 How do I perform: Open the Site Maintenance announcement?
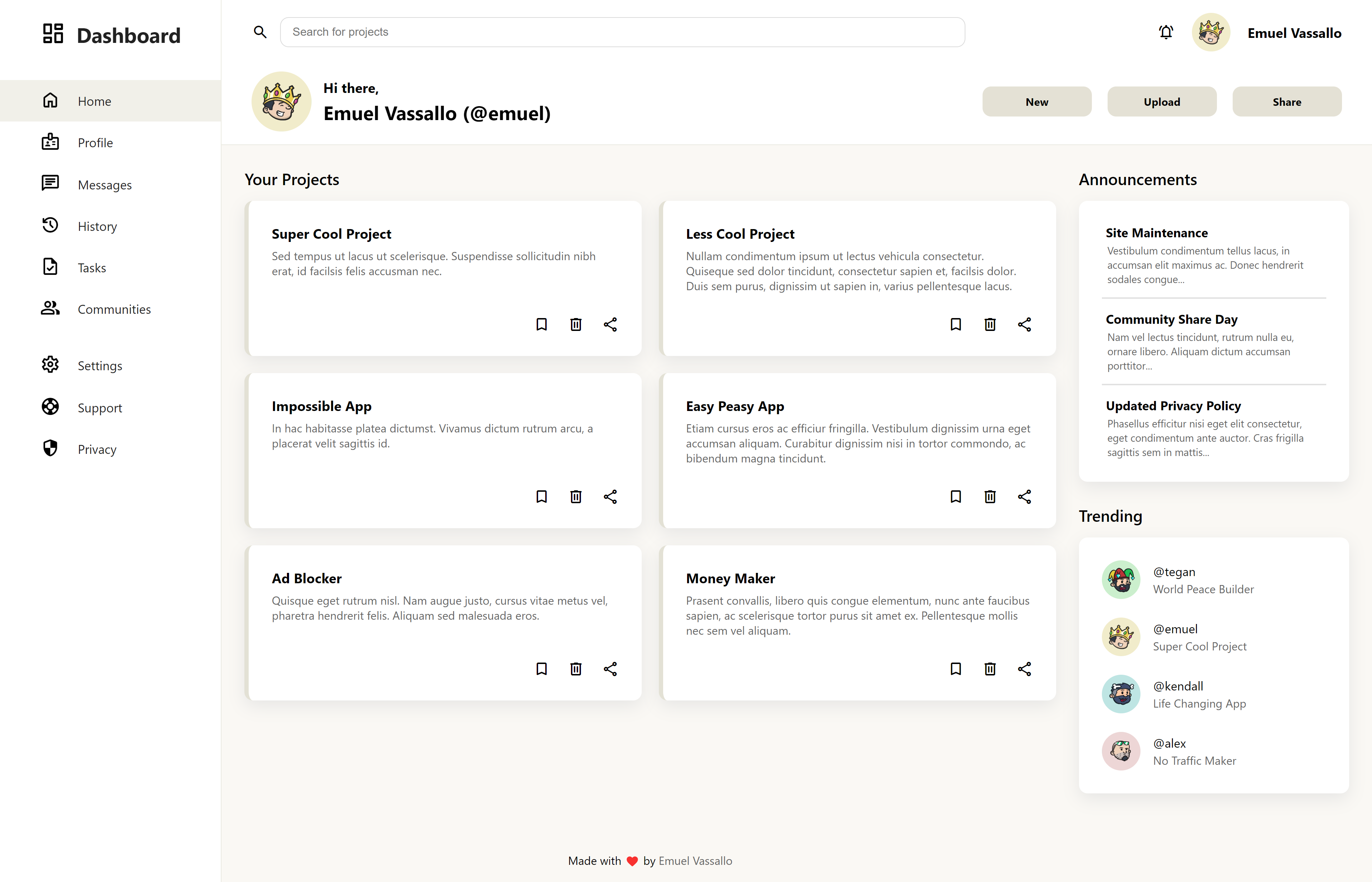[x=1156, y=233]
